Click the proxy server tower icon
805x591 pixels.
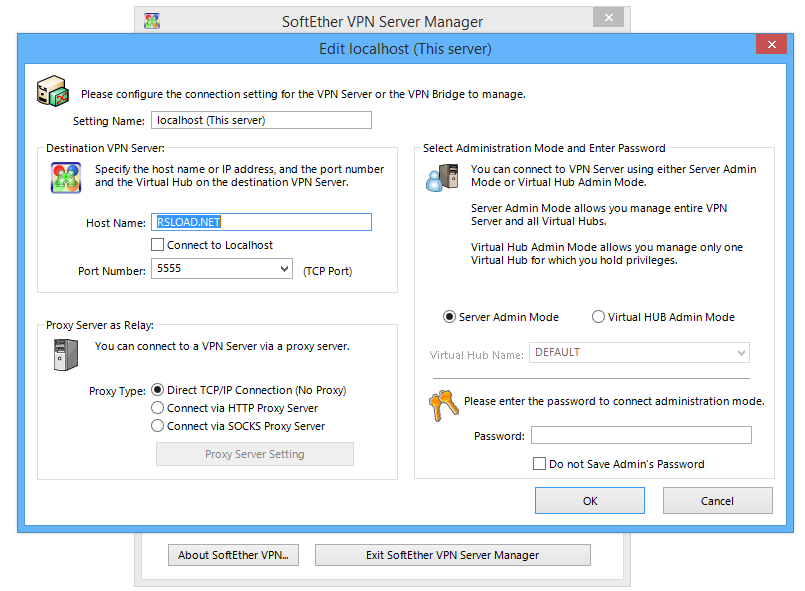click(x=66, y=354)
